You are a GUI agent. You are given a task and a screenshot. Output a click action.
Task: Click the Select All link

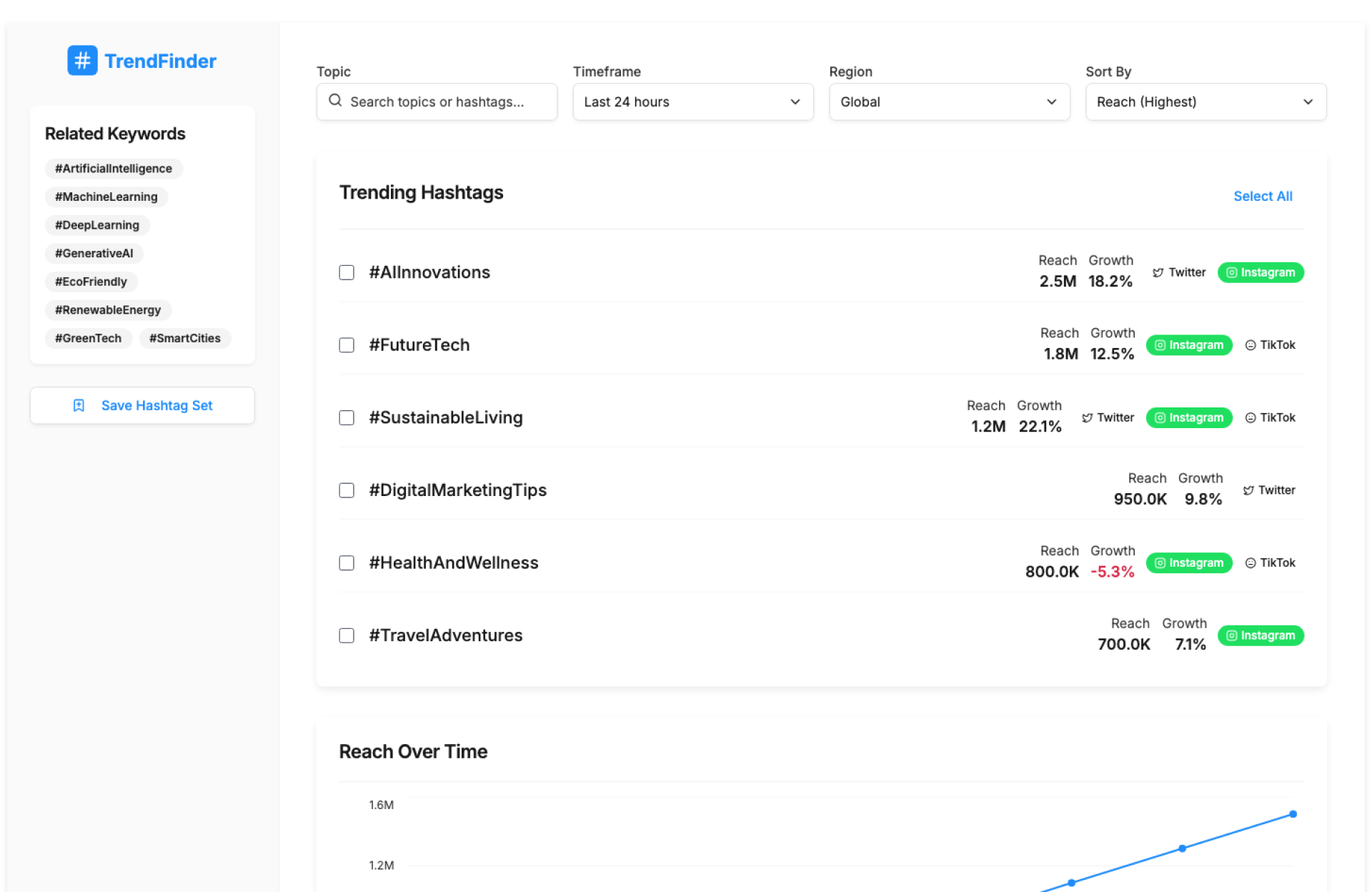pyautogui.click(x=1262, y=196)
